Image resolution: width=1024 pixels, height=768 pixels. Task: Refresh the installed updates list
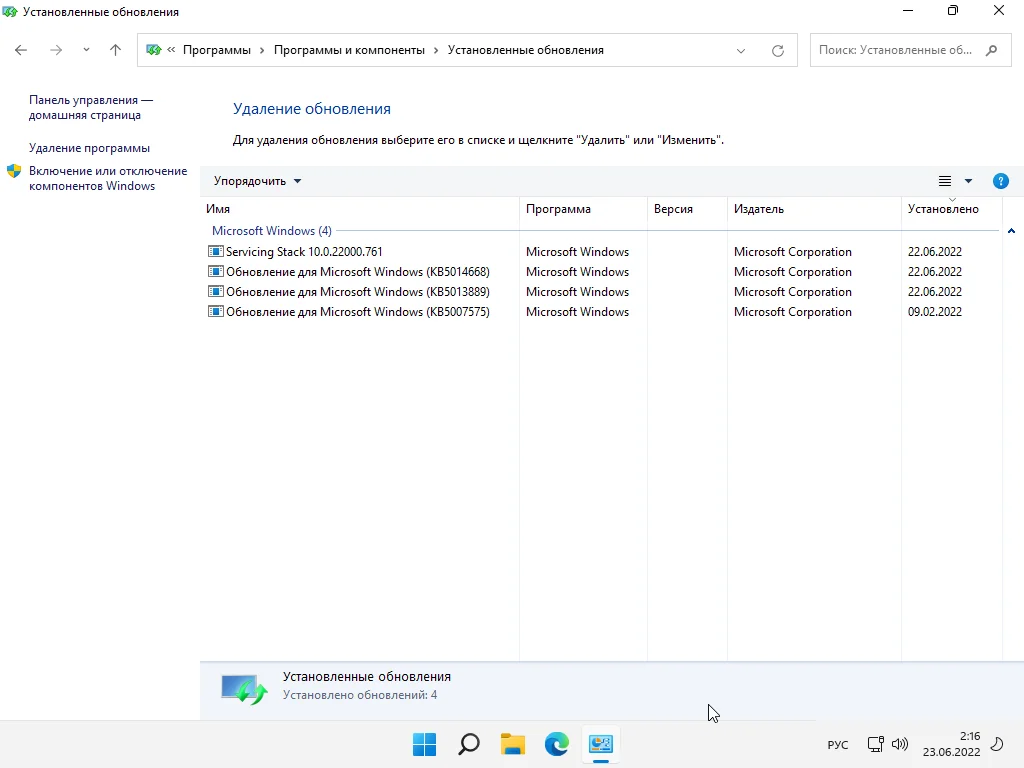coord(778,50)
